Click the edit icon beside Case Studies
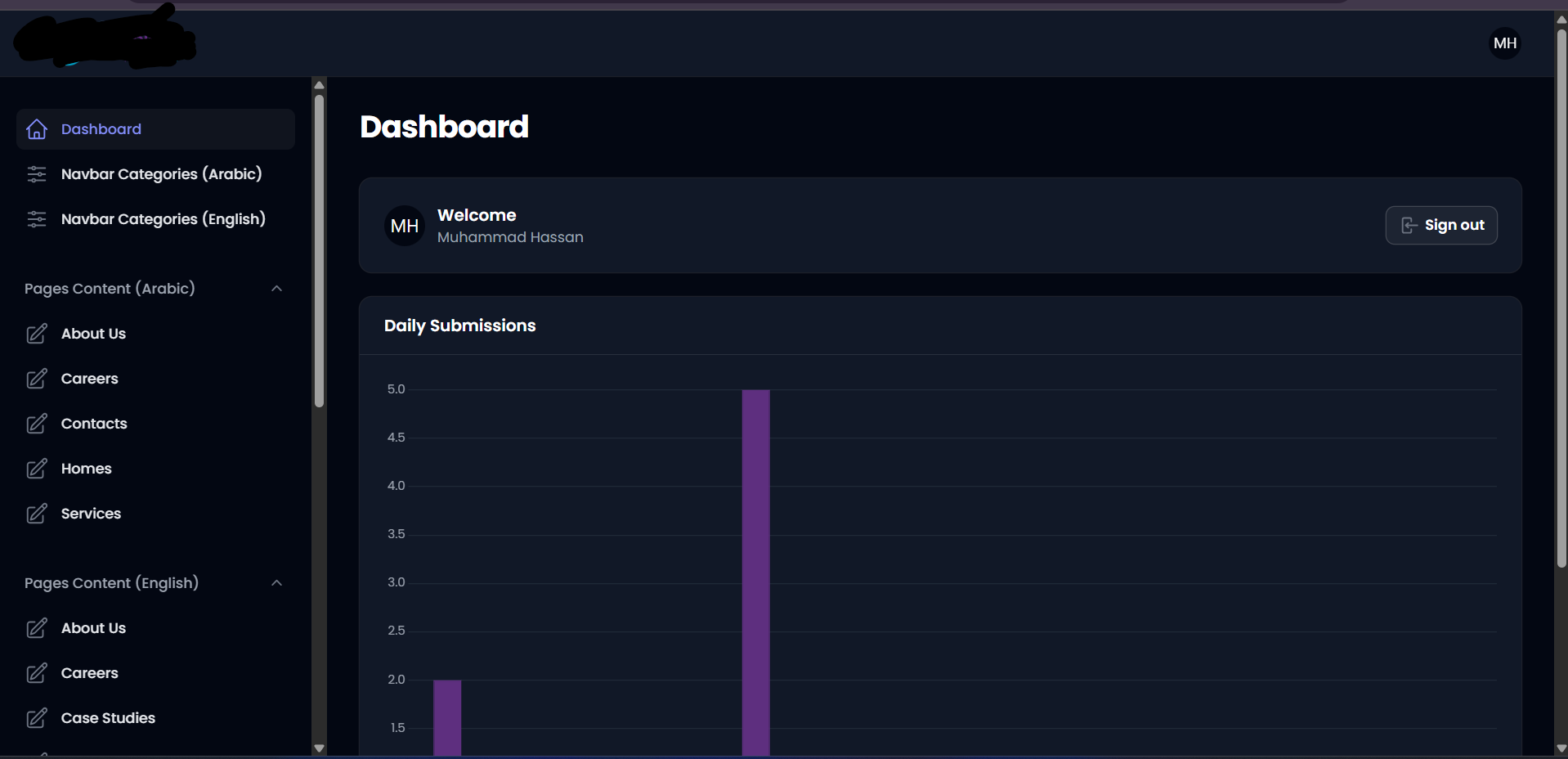 click(x=37, y=718)
